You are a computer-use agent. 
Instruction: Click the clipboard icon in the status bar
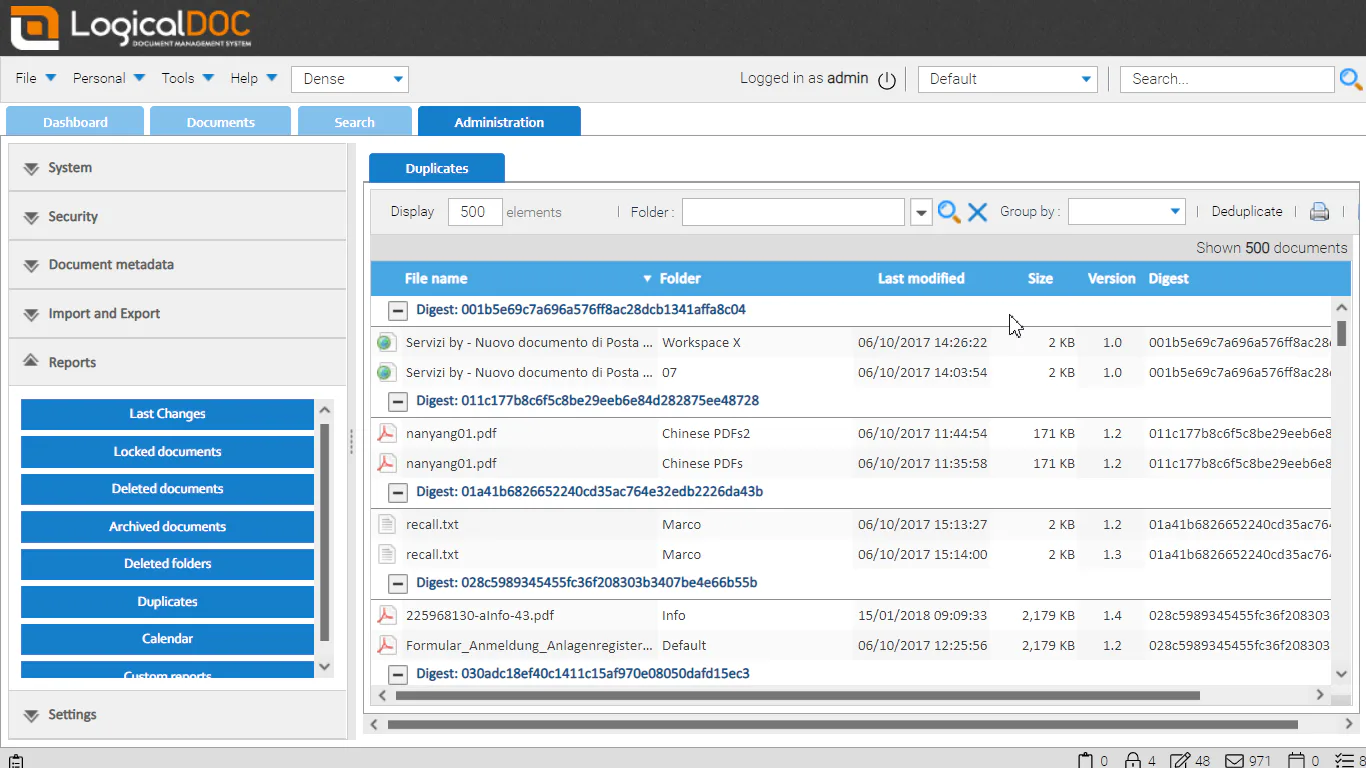click(15, 760)
